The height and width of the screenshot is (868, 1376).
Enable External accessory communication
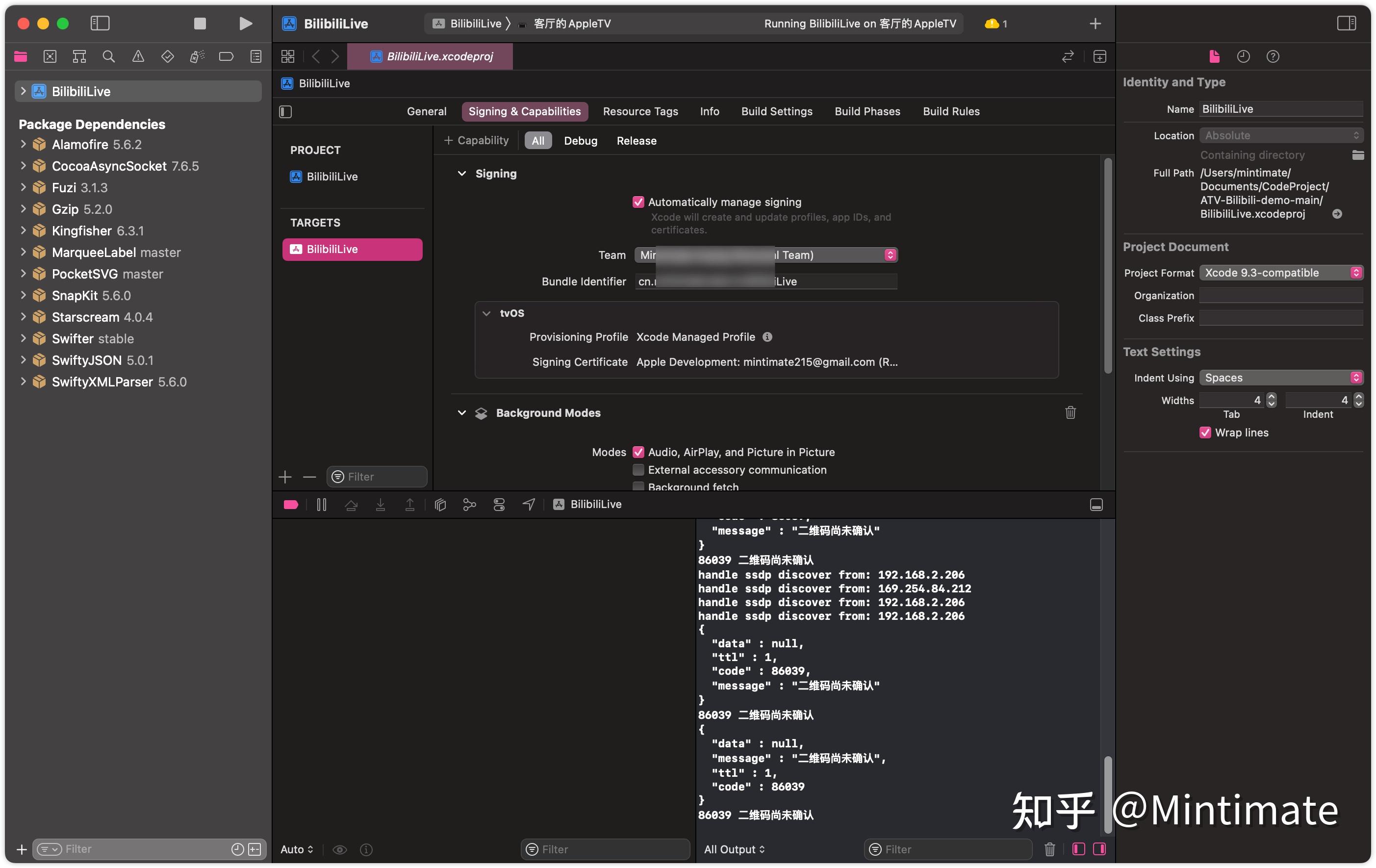point(638,470)
